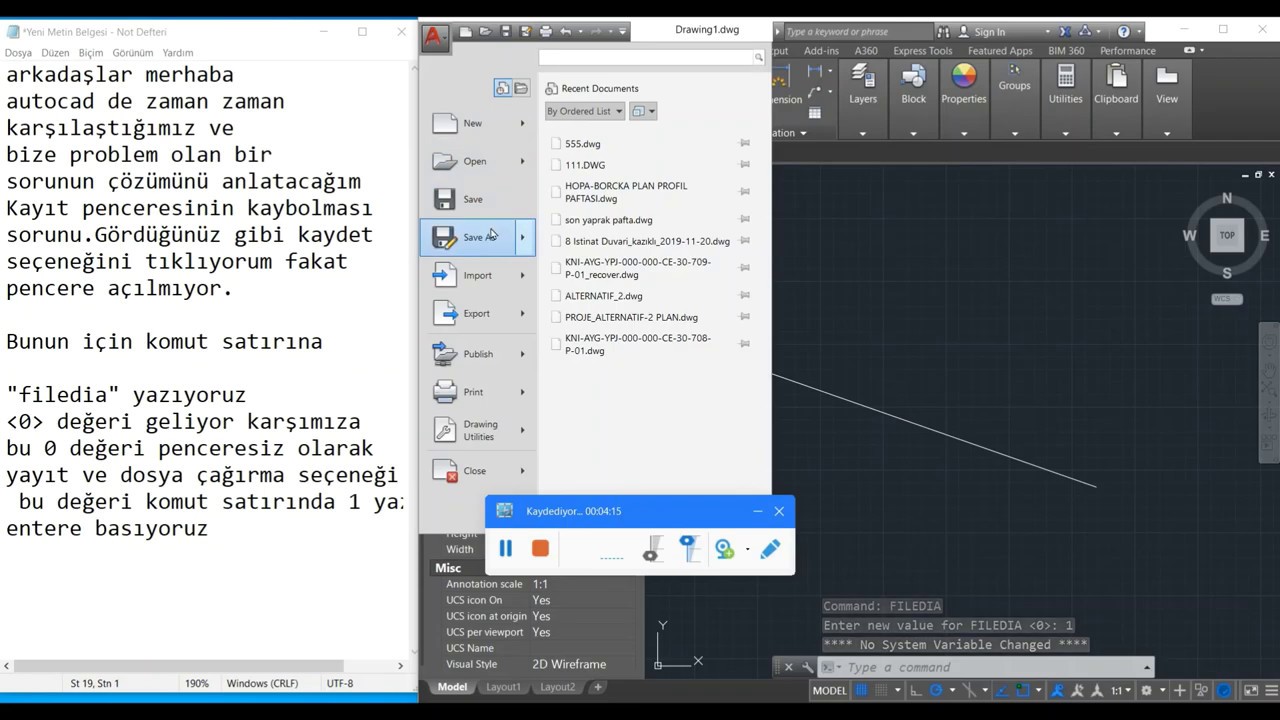Click the Undo arrow in the quick access toolbar
The image size is (1280, 720).
(x=566, y=32)
